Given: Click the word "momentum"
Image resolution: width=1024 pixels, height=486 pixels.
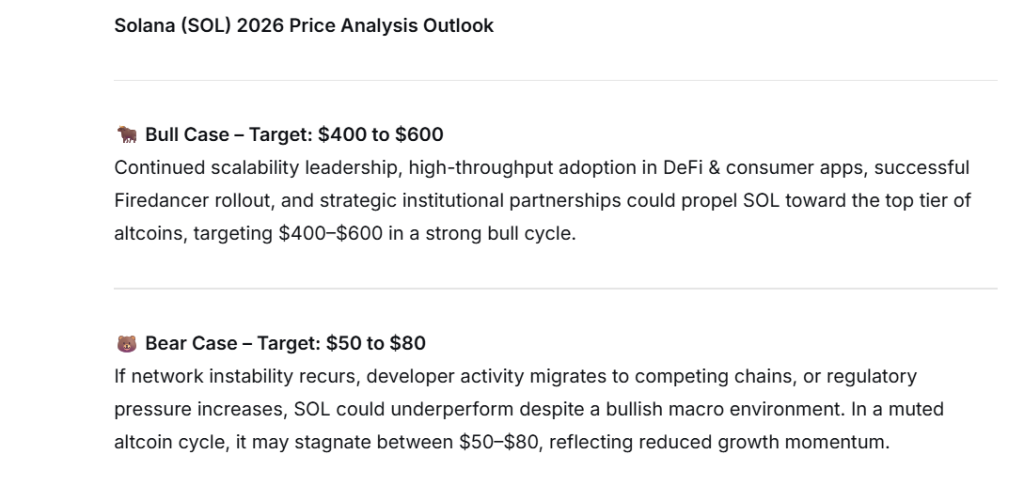Looking at the screenshot, I should click(840, 443).
